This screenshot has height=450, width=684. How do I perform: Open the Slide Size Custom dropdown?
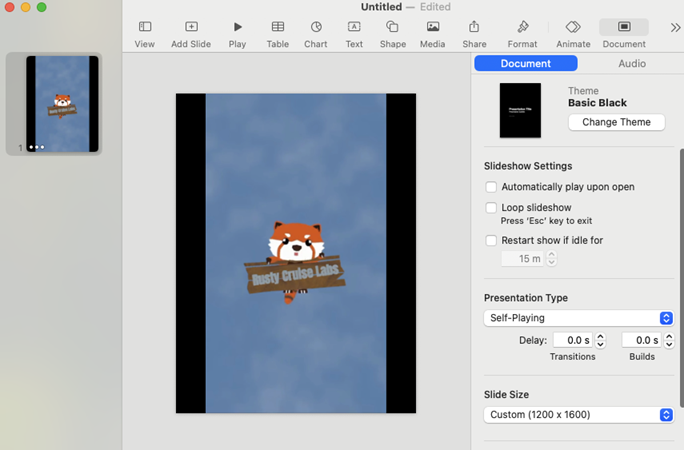[x=579, y=415]
